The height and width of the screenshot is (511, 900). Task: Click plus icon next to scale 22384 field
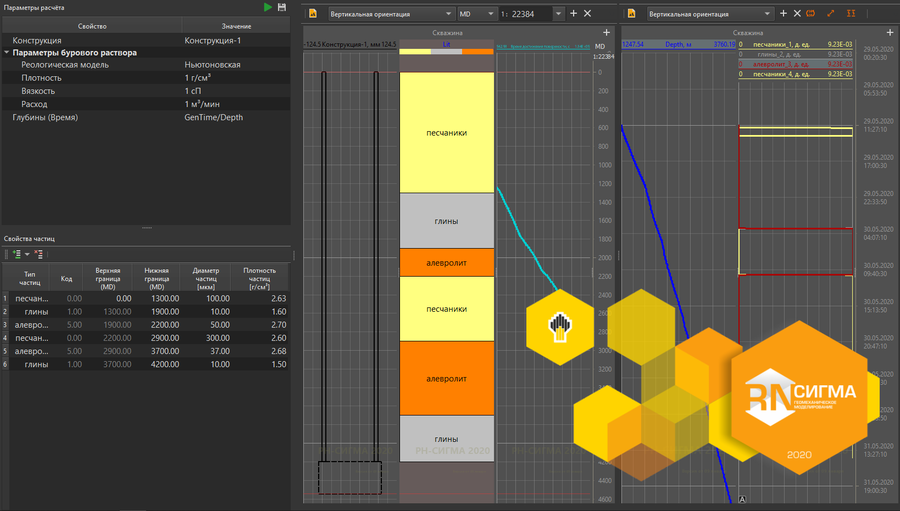click(x=573, y=14)
